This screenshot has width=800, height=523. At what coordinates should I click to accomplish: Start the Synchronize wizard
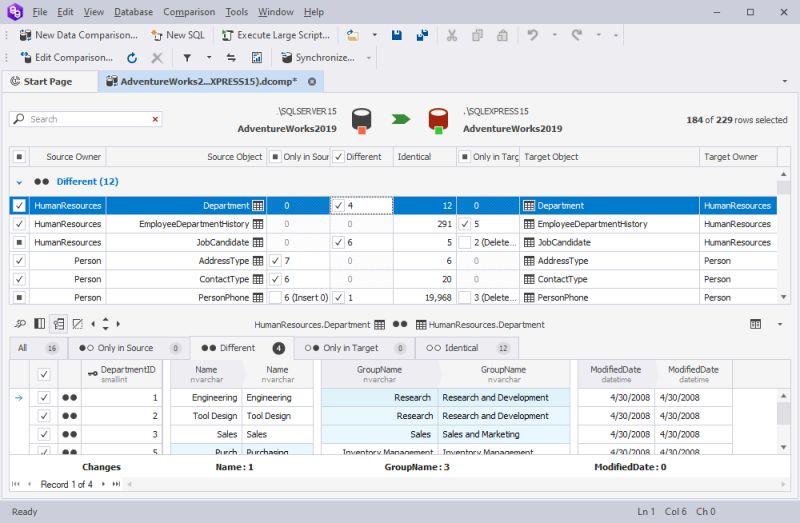tap(318, 58)
